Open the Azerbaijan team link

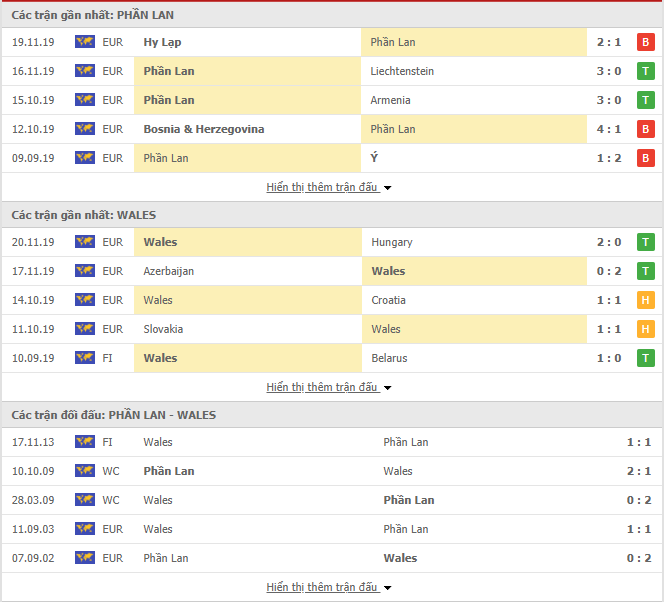pyautogui.click(x=168, y=271)
